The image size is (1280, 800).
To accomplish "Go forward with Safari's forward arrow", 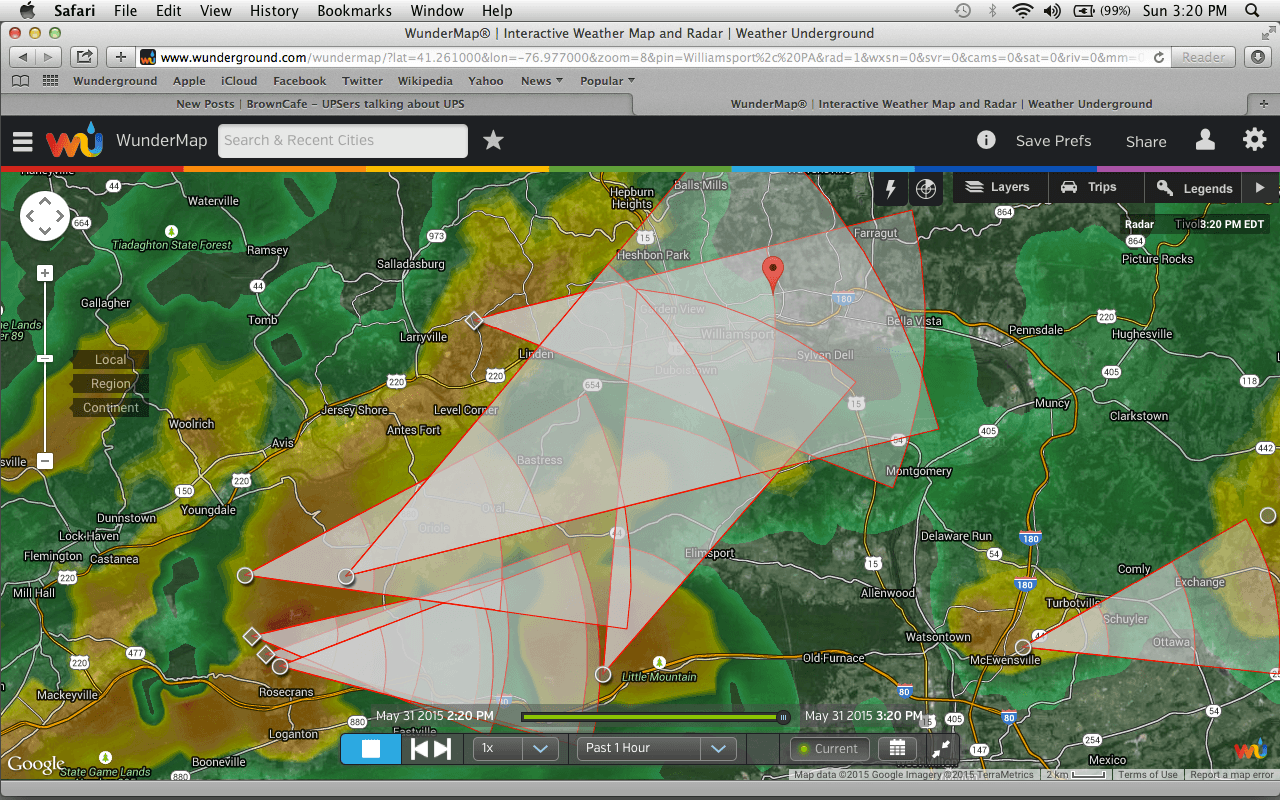I will point(50,57).
